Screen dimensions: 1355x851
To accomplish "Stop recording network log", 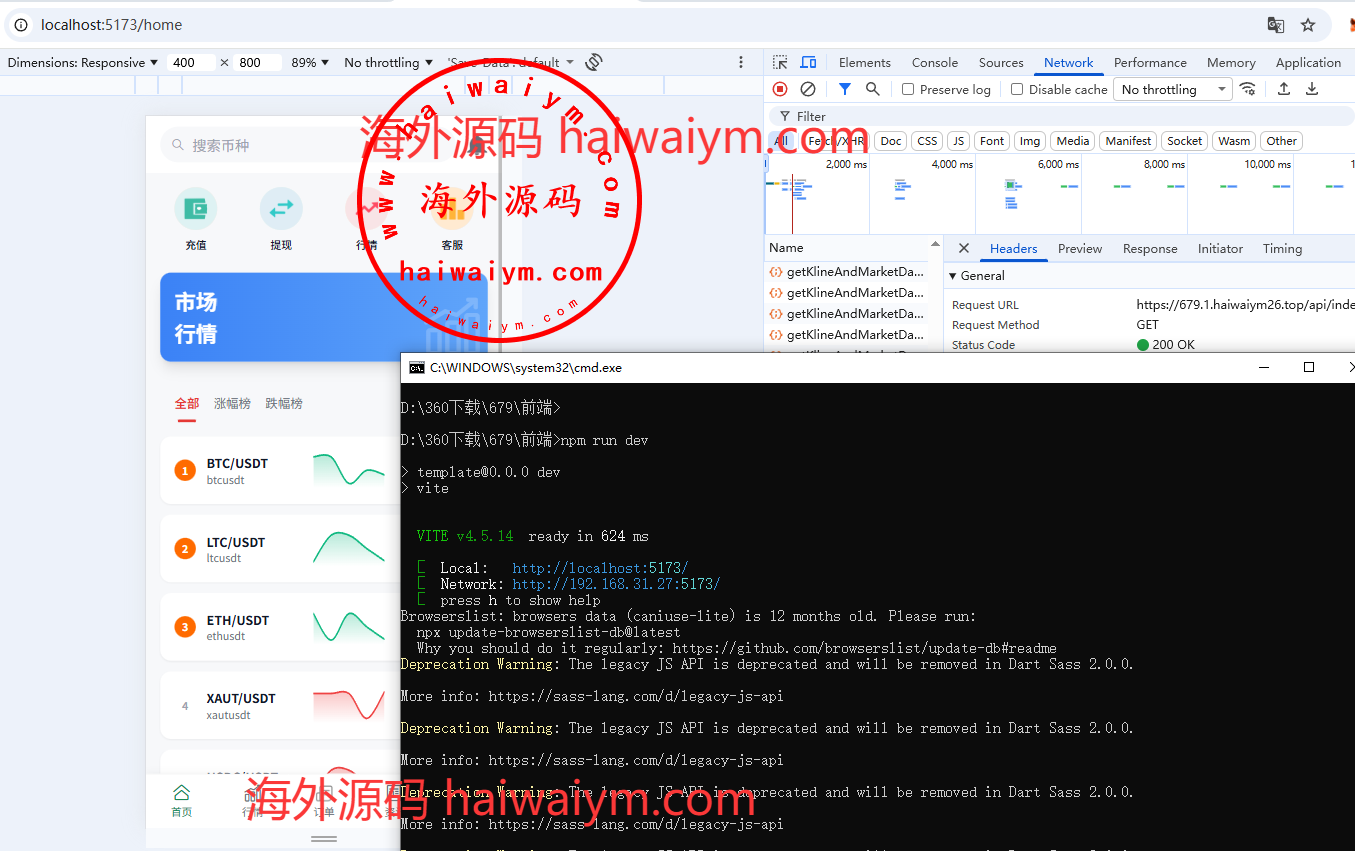I will pyautogui.click(x=780, y=89).
